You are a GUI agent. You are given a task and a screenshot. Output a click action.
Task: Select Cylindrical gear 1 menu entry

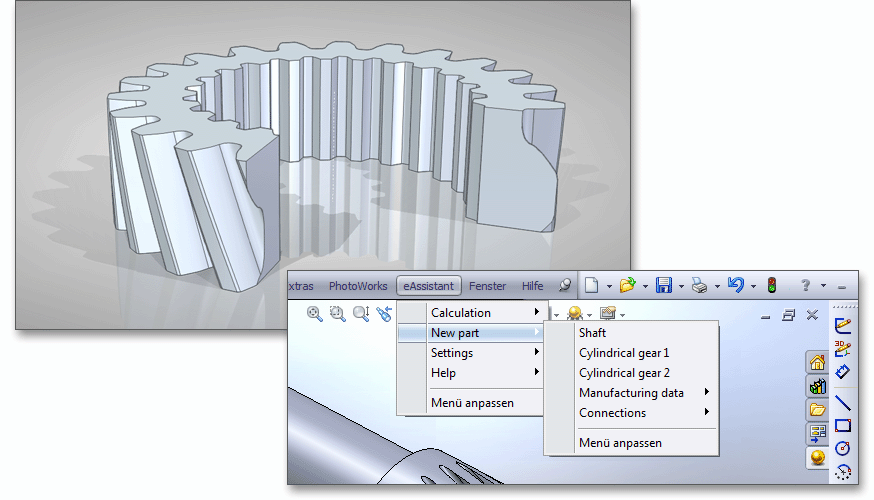(x=624, y=353)
